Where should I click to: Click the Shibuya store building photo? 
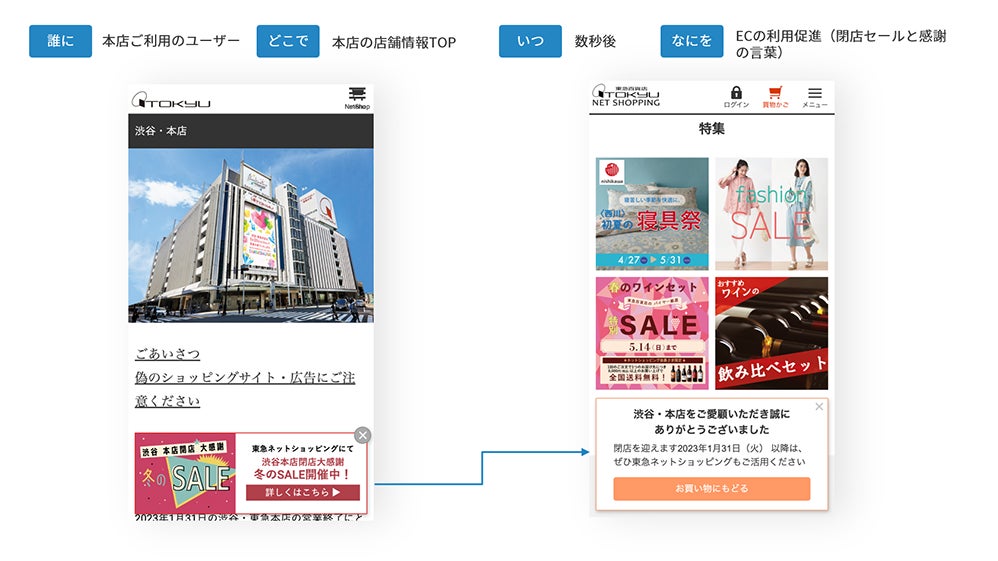251,236
